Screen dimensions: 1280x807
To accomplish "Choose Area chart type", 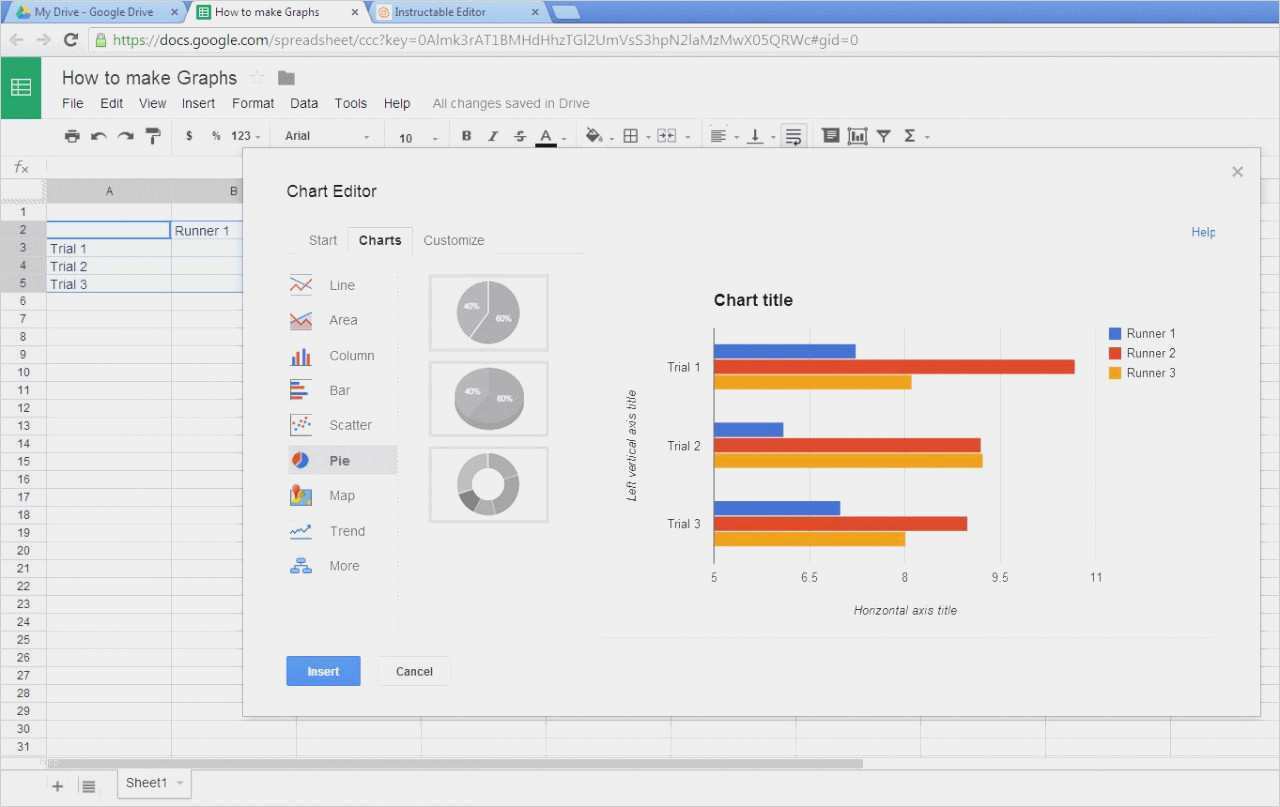I will (x=342, y=320).
